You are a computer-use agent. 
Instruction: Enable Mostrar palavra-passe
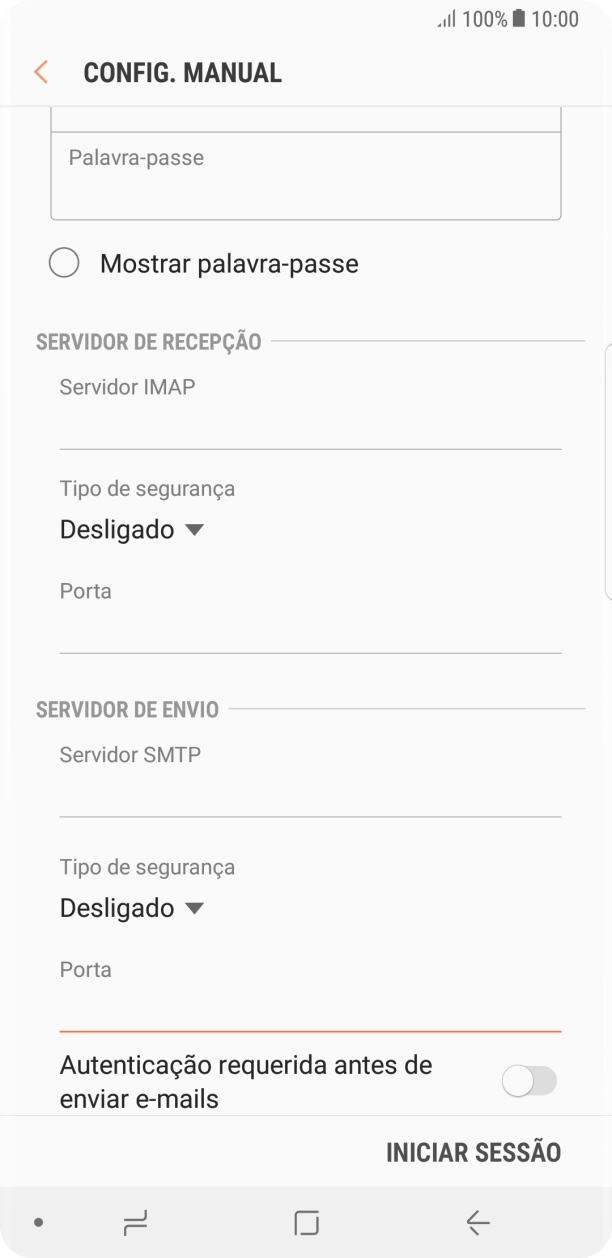[65, 262]
